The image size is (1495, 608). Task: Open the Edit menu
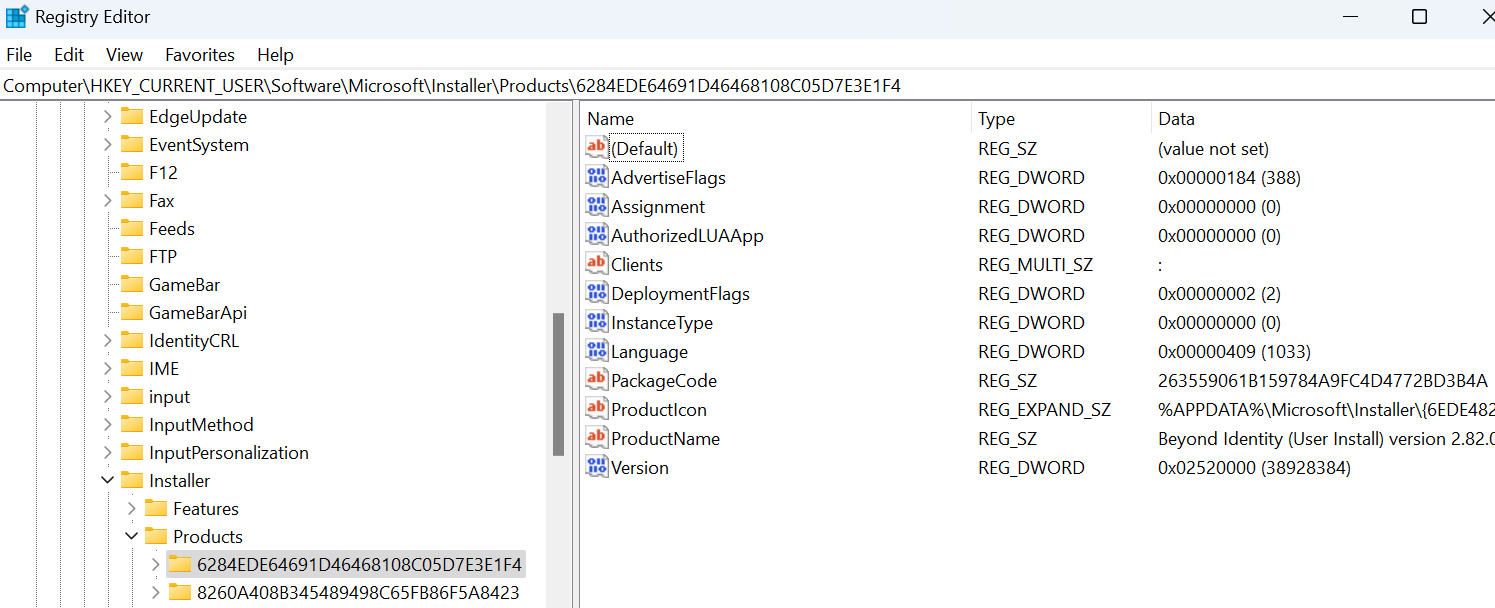coord(69,55)
